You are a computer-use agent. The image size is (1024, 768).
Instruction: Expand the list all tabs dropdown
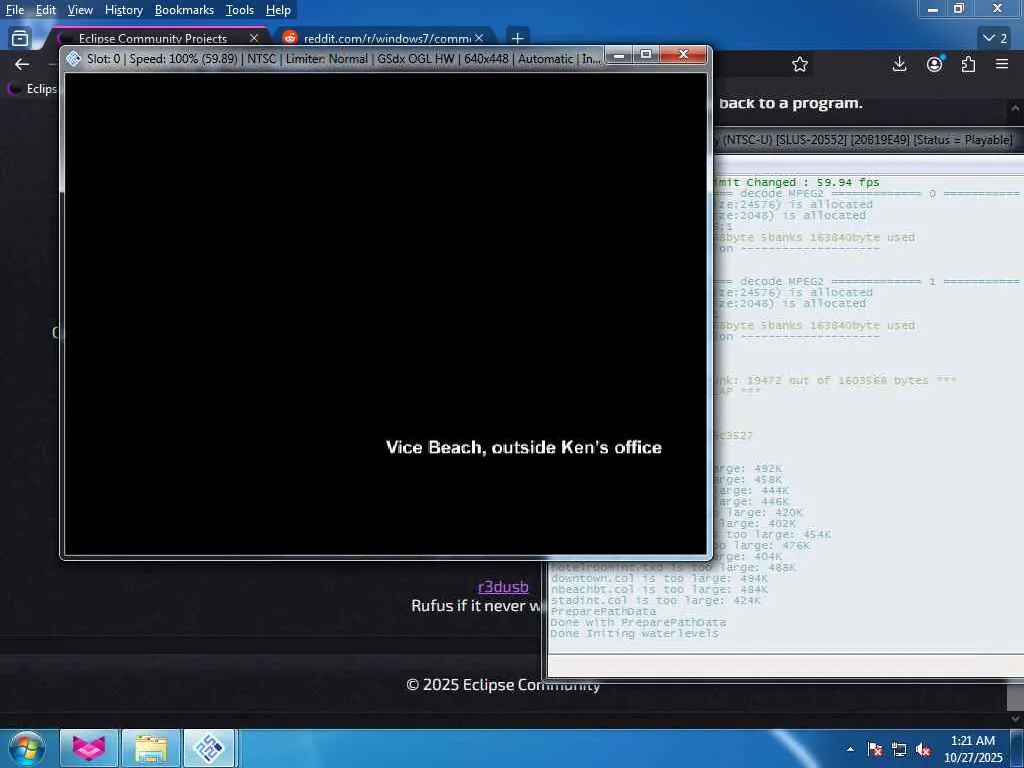995,38
